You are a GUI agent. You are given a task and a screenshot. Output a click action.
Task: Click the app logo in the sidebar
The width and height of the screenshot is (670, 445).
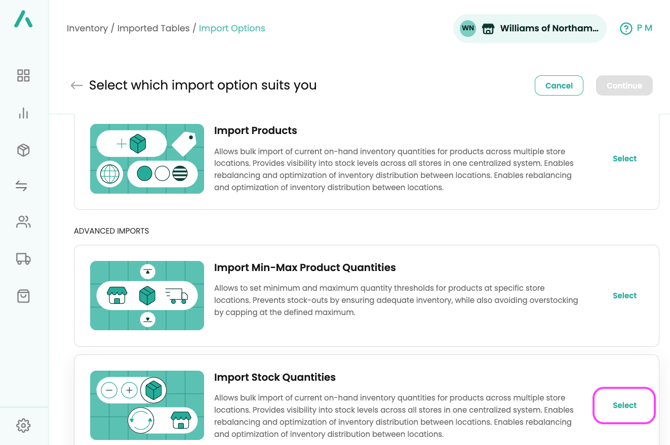23,18
